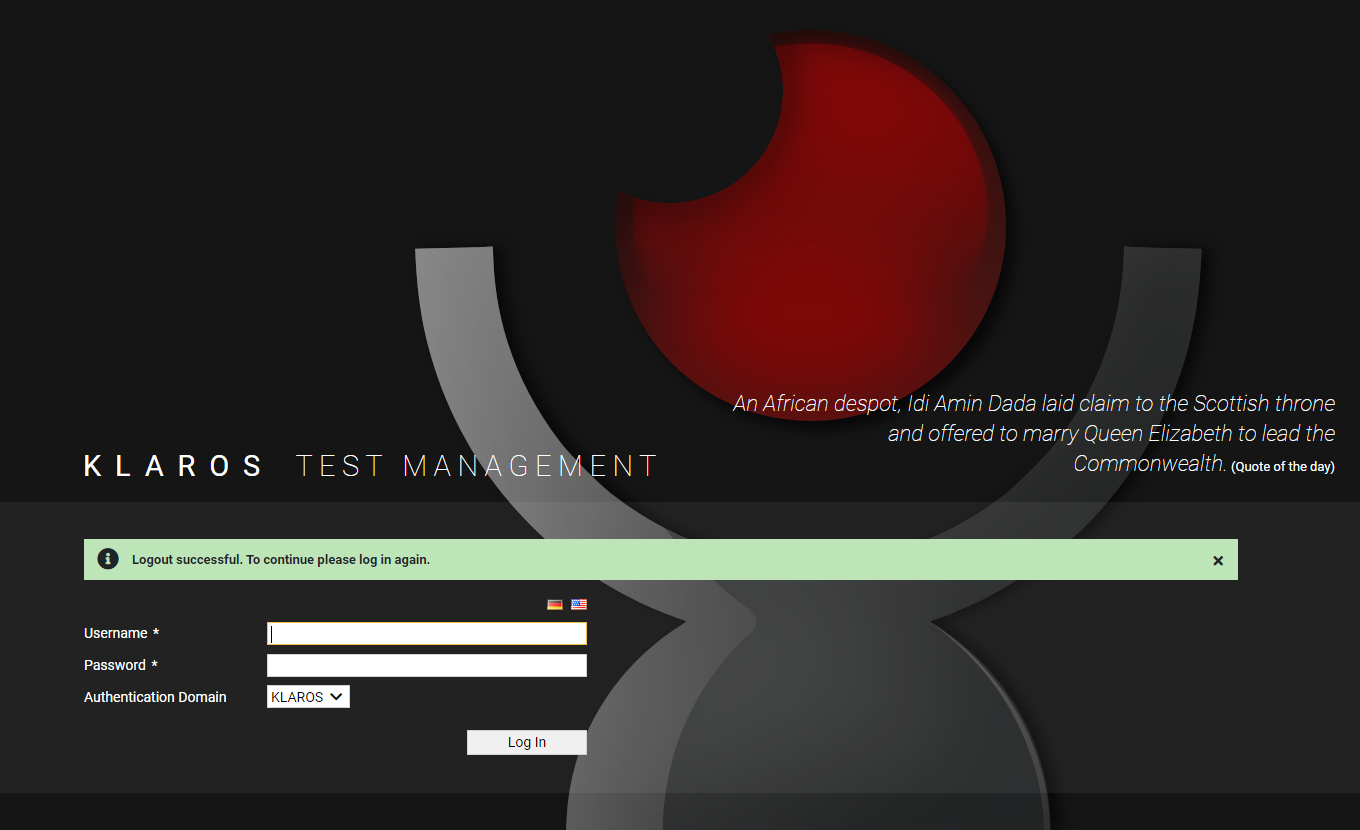Click the American flag language switcher
This screenshot has width=1360, height=830.
click(x=579, y=604)
